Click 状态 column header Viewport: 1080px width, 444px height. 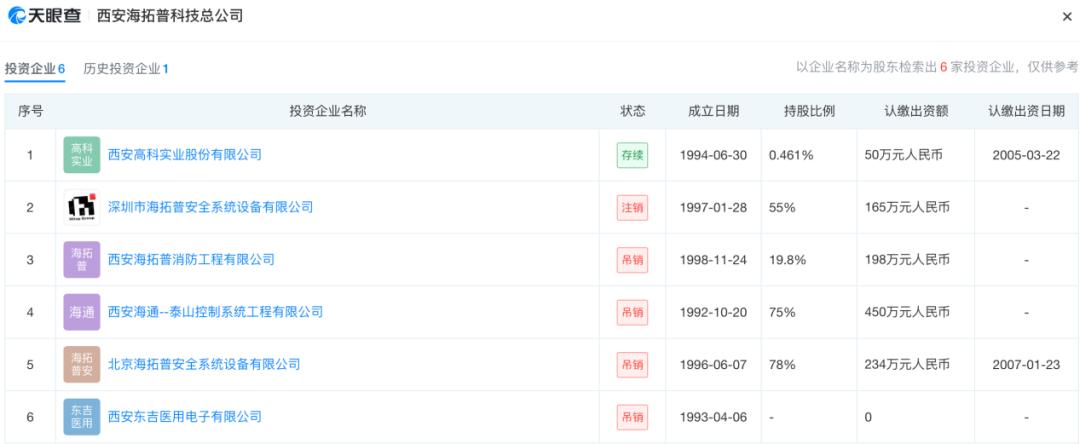click(632, 111)
